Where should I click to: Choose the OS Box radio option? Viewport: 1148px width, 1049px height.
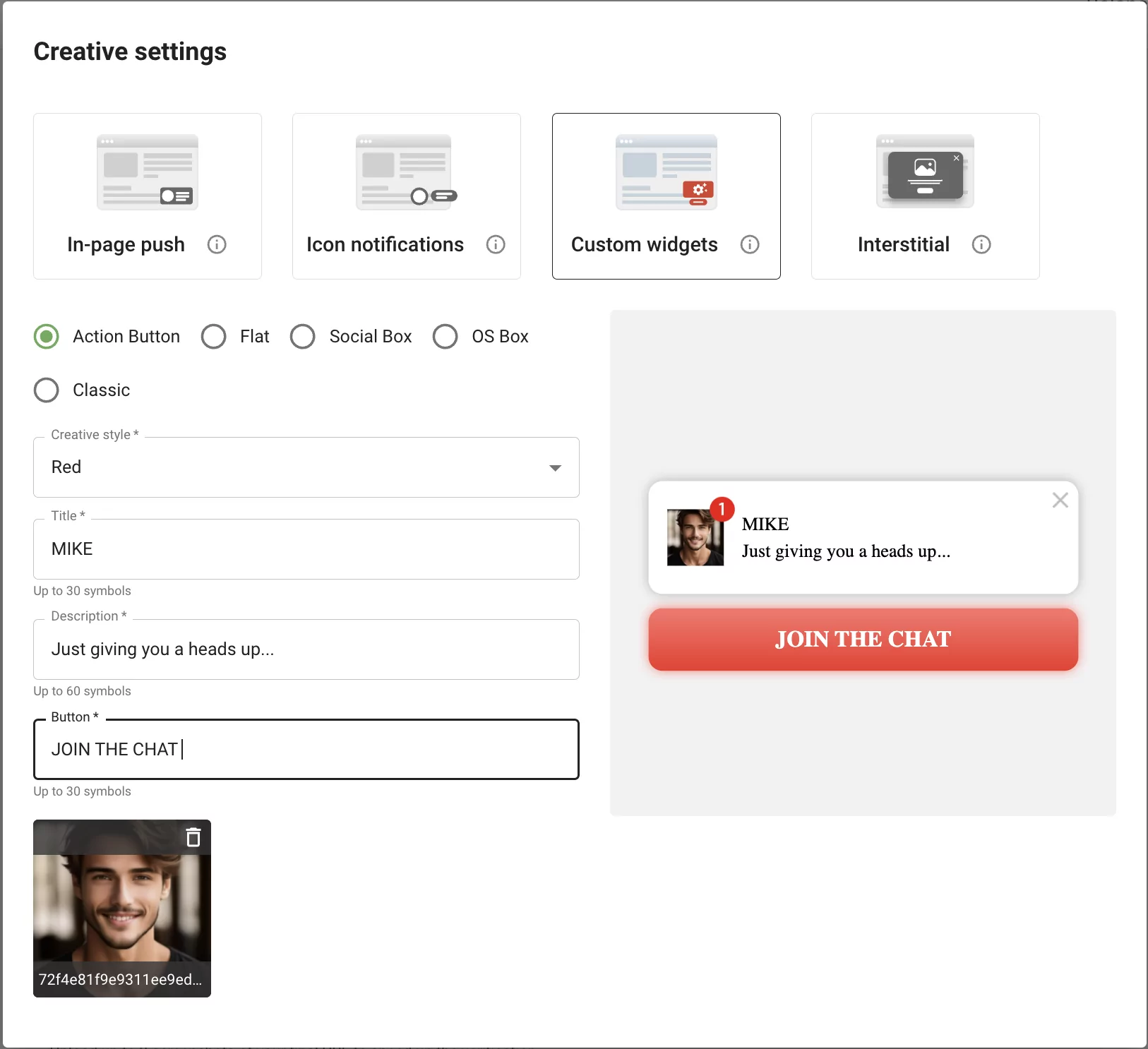pos(446,337)
